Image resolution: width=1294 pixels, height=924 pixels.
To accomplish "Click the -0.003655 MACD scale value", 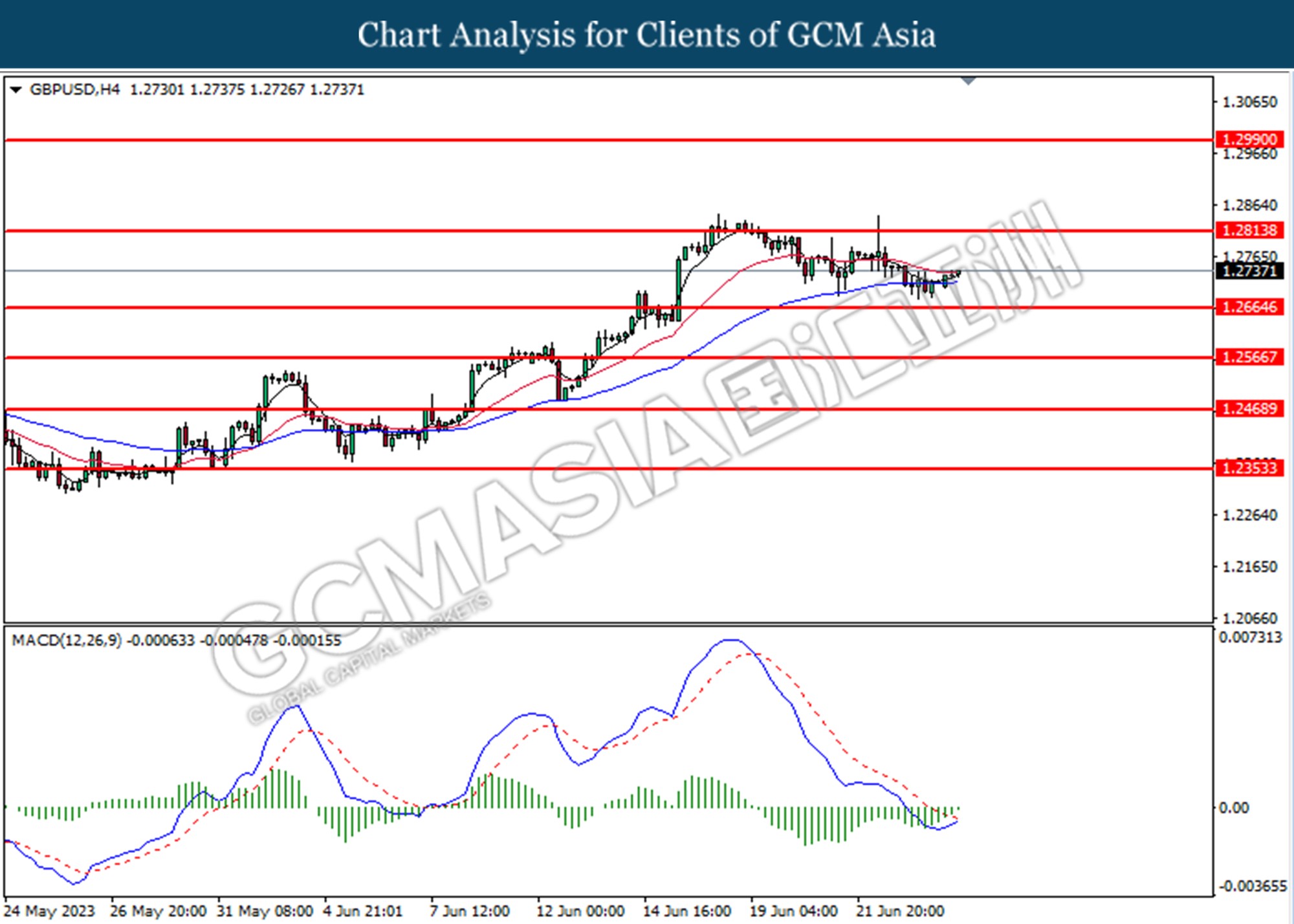I will pyautogui.click(x=1253, y=886).
